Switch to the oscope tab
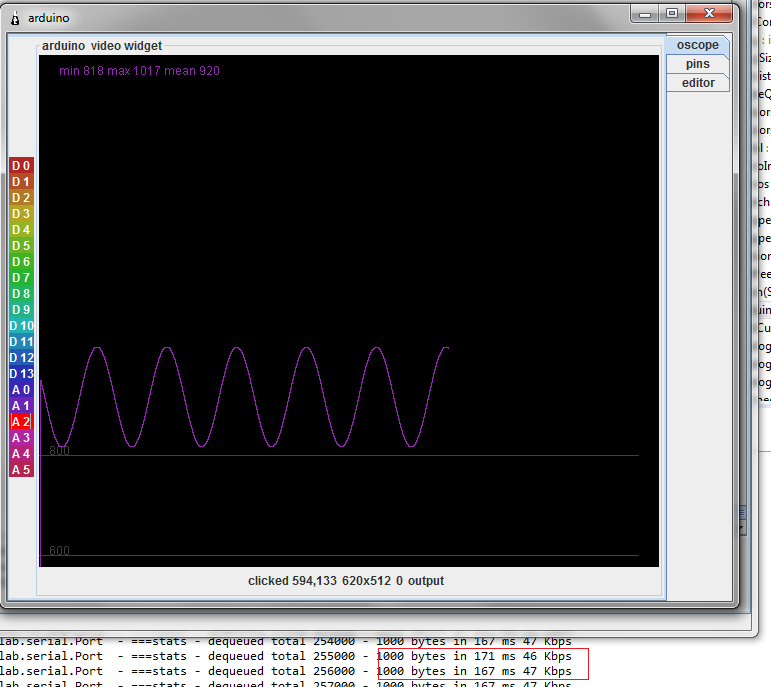 click(697, 45)
